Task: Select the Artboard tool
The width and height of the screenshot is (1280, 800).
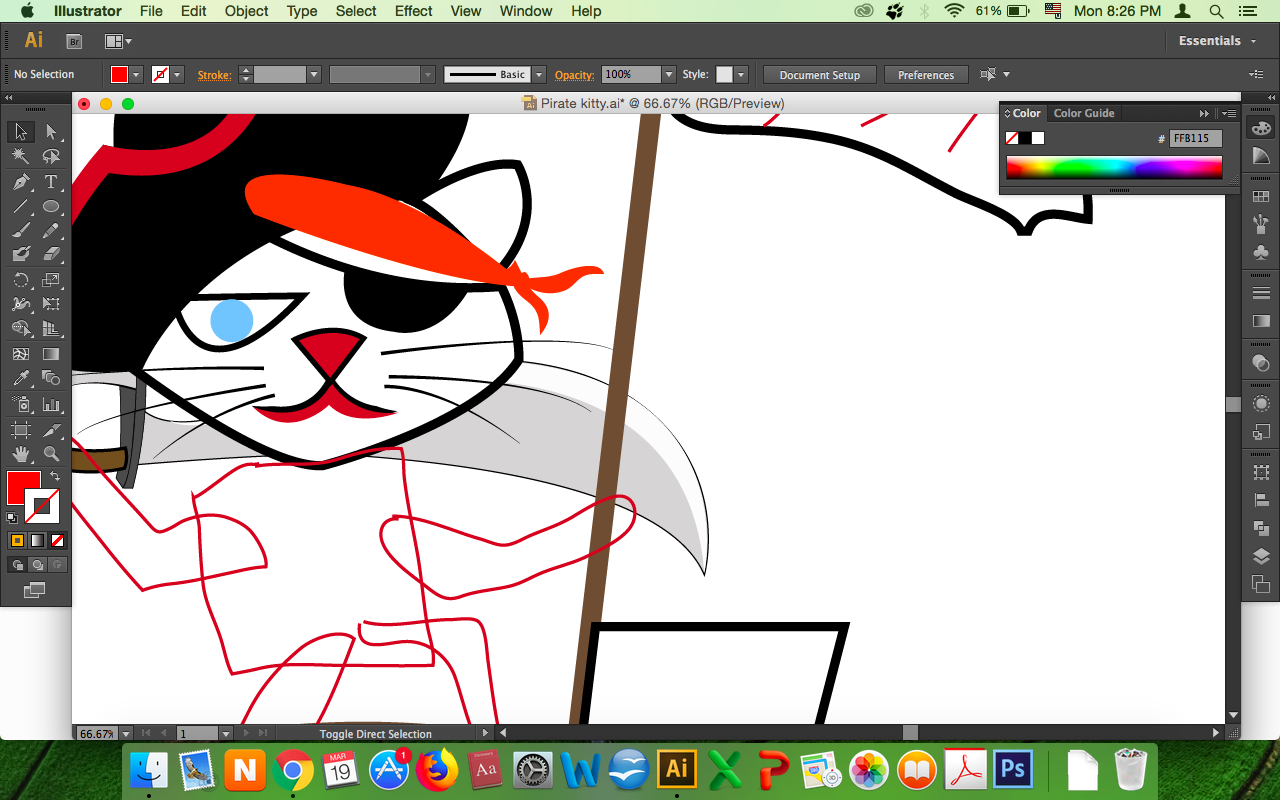Action: coord(21,430)
